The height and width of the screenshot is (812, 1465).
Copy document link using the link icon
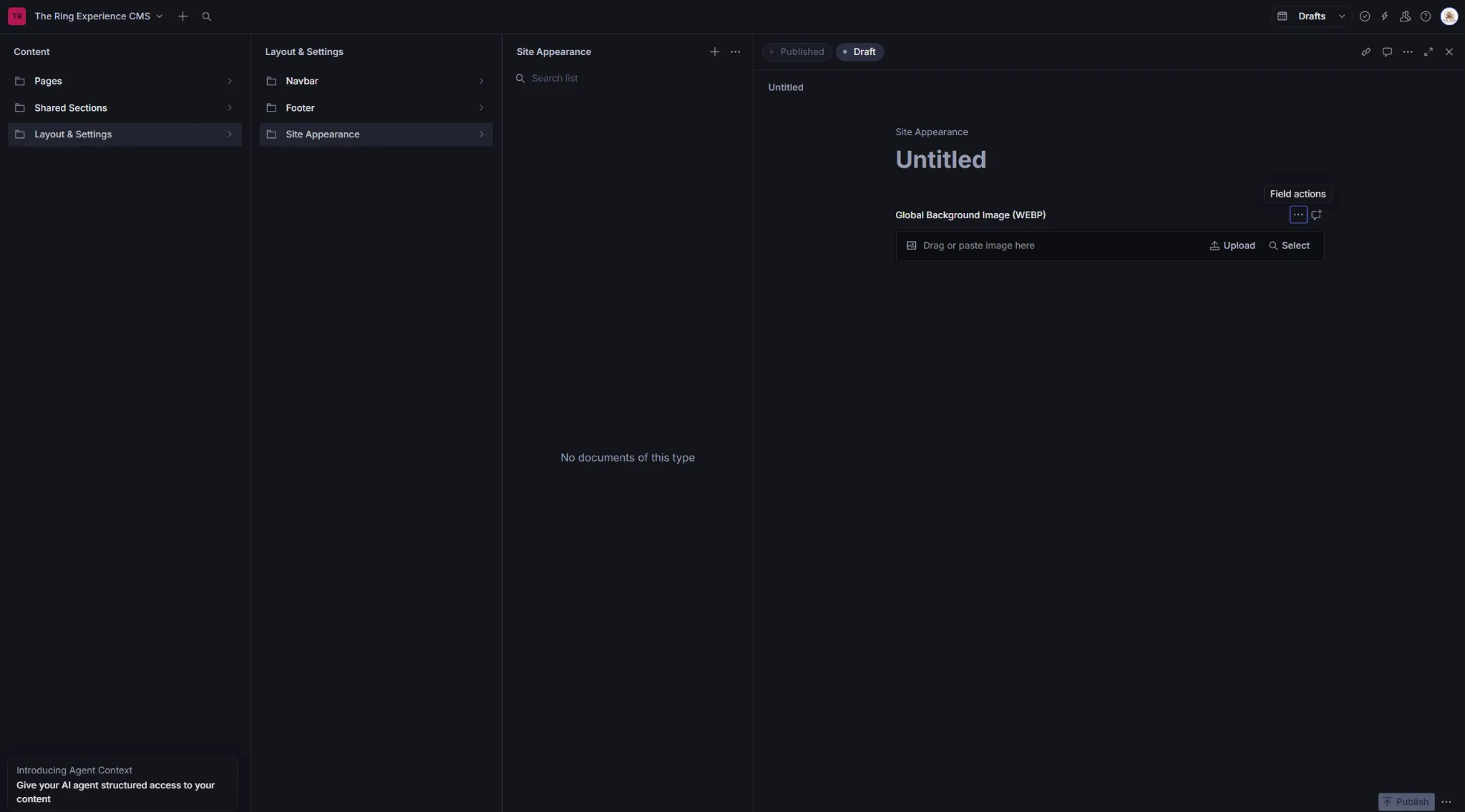pyautogui.click(x=1366, y=52)
